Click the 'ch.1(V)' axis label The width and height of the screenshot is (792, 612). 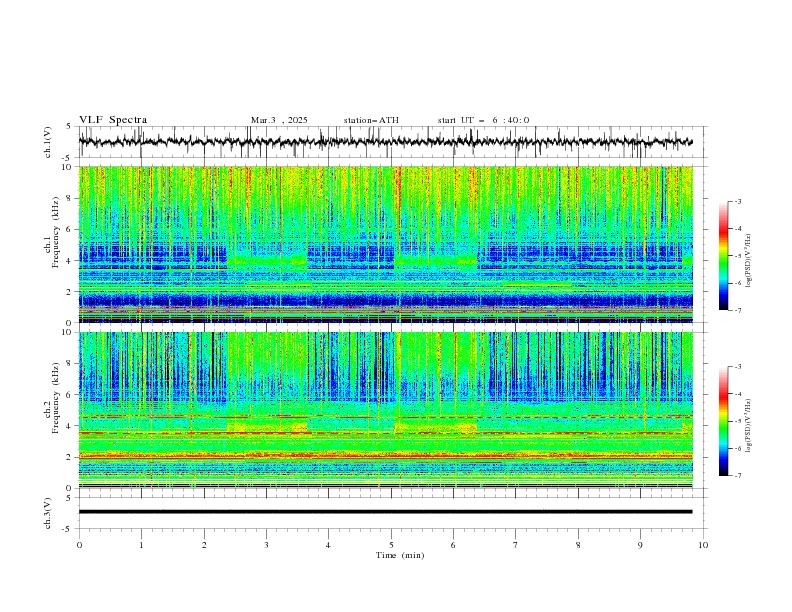click(x=48, y=142)
